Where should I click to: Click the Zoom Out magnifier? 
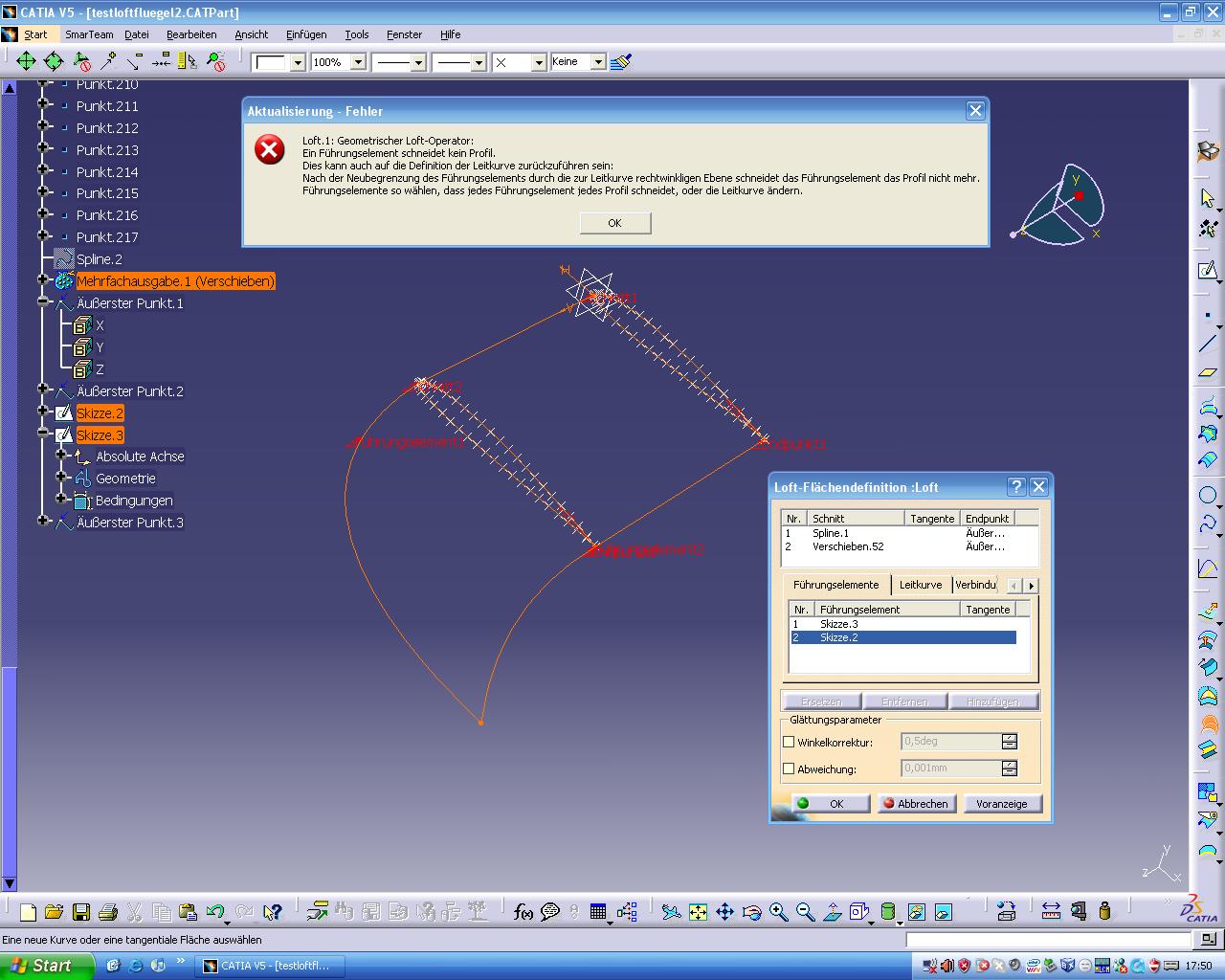pos(806,912)
